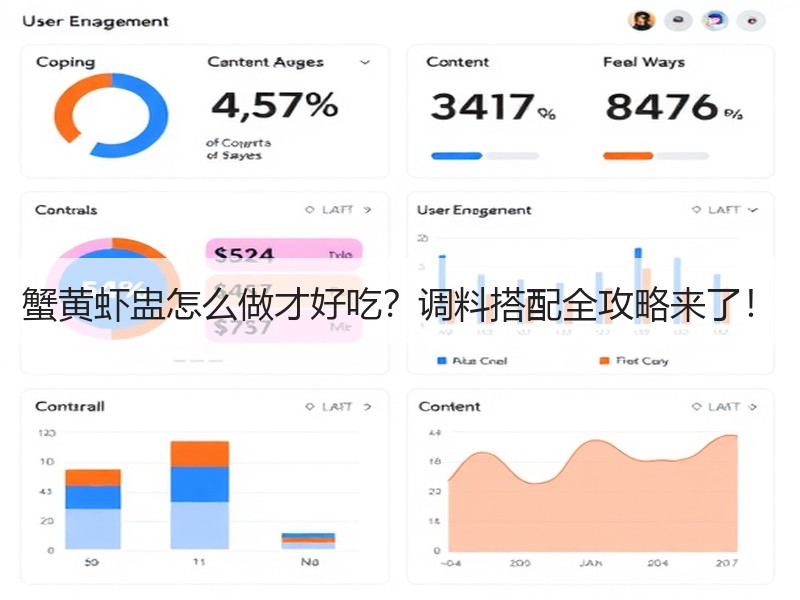800x600 pixels.
Task: Click the pink $524 tile
Action: click(284, 254)
